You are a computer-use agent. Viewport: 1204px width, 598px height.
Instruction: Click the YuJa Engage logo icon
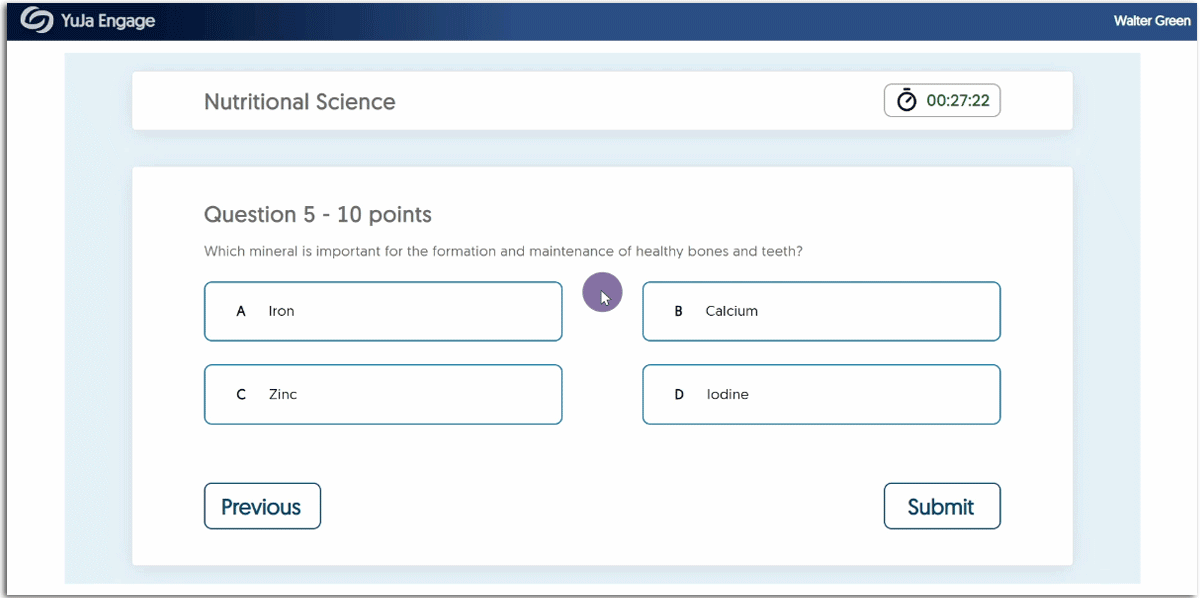click(x=38, y=19)
